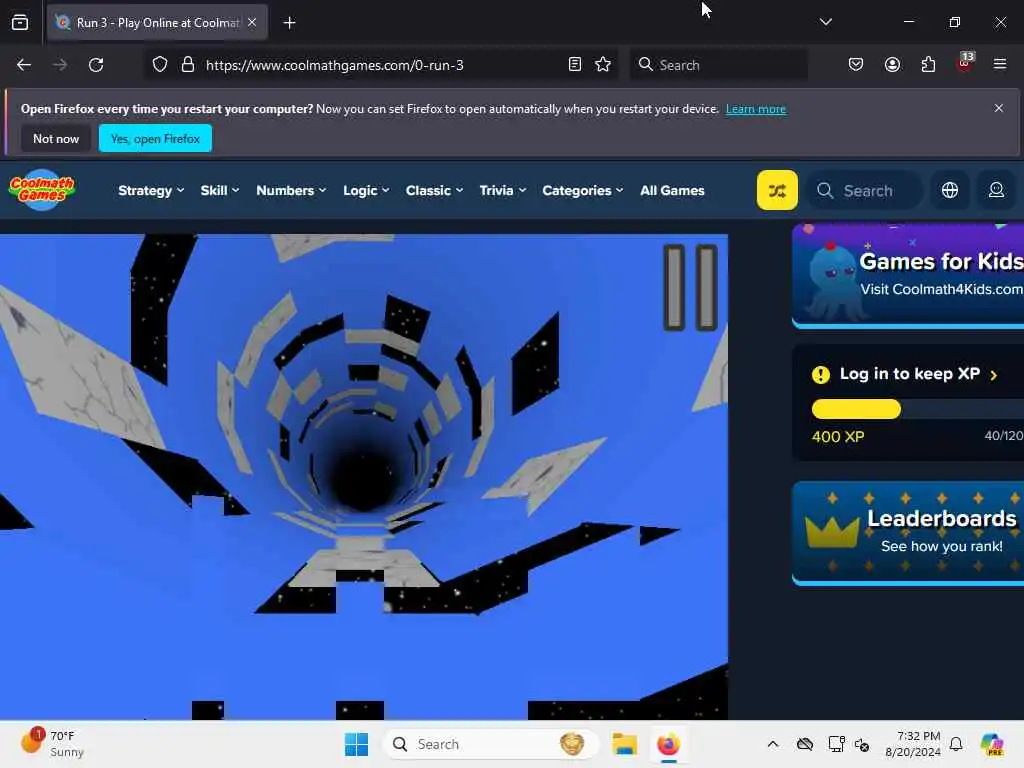Click the Coolmath search magnifier icon
The width and height of the screenshot is (1024, 768).
[825, 190]
